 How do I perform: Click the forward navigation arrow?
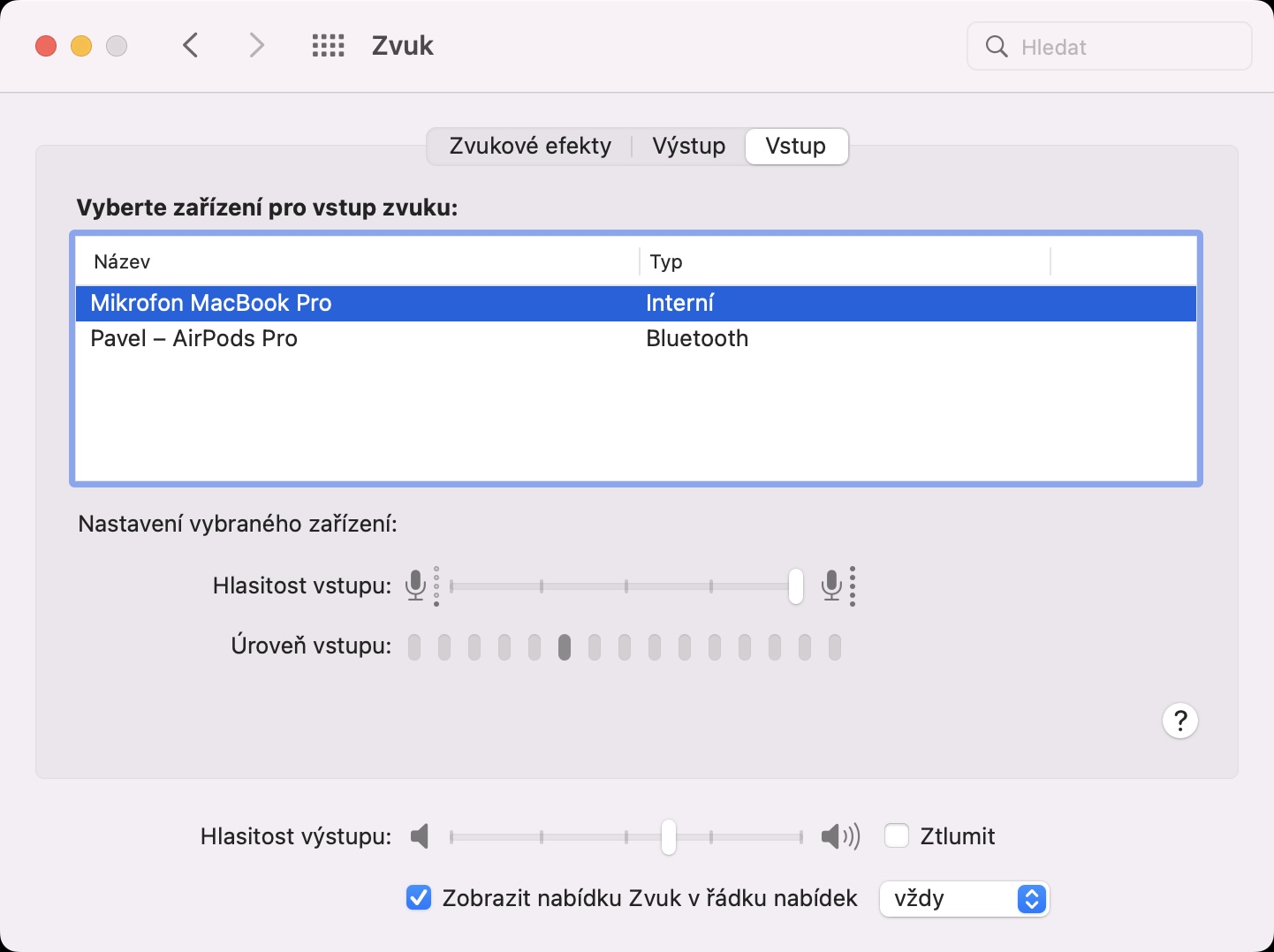[x=256, y=45]
